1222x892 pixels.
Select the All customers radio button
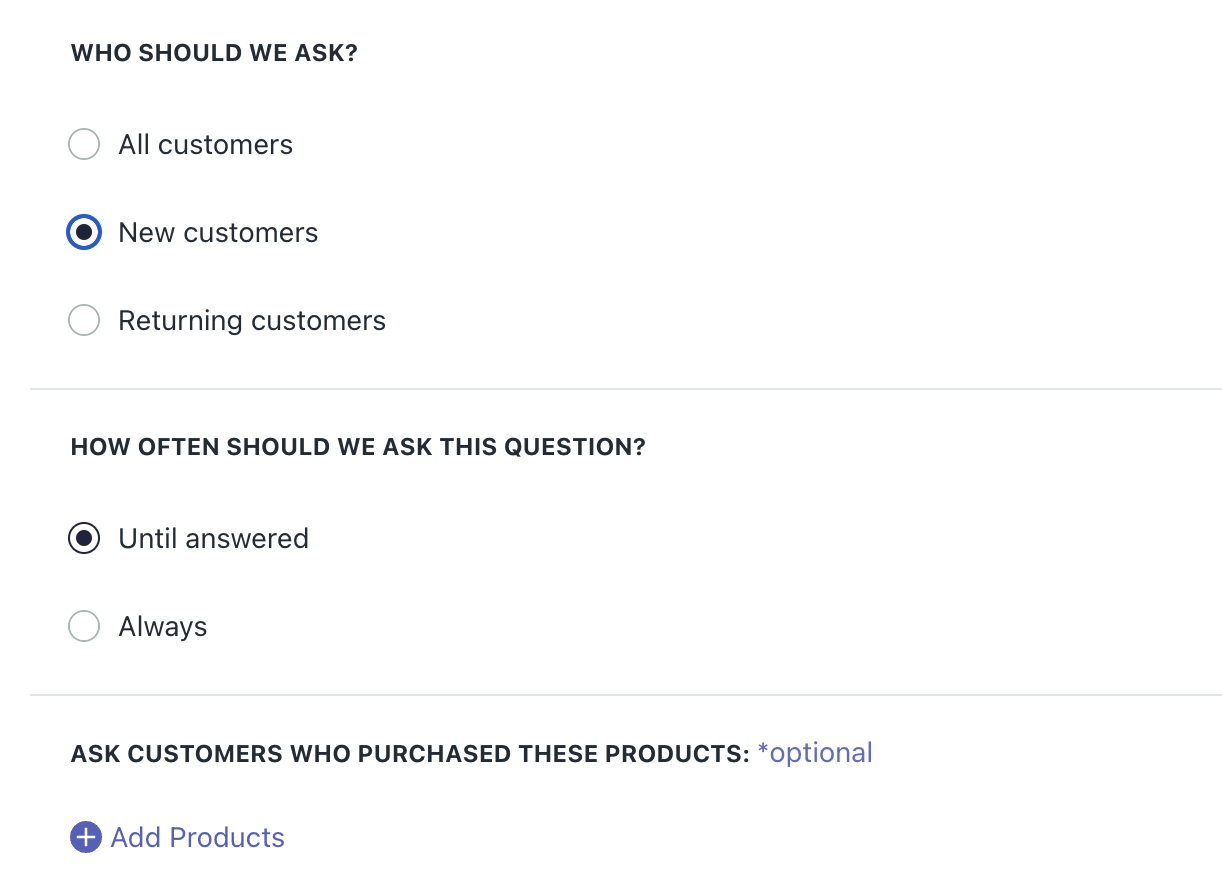84,145
